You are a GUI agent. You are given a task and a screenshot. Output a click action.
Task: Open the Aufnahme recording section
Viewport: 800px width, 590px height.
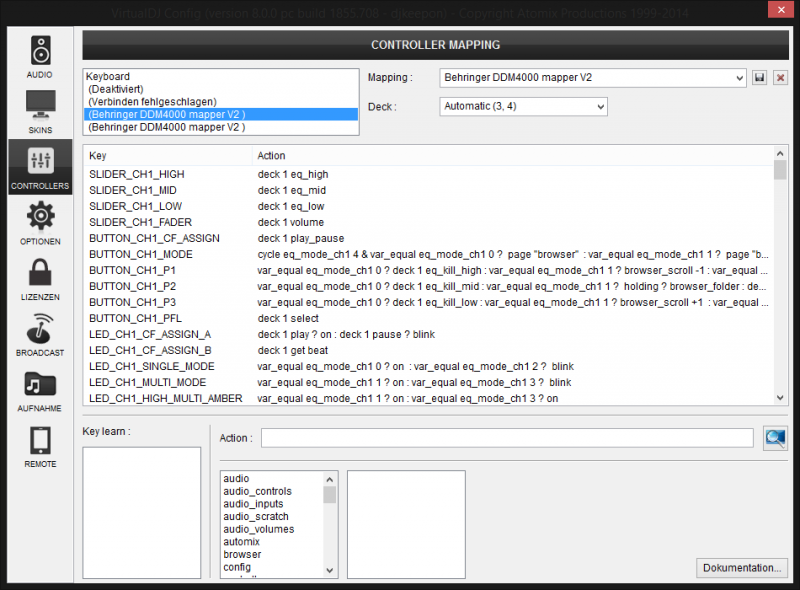point(40,390)
